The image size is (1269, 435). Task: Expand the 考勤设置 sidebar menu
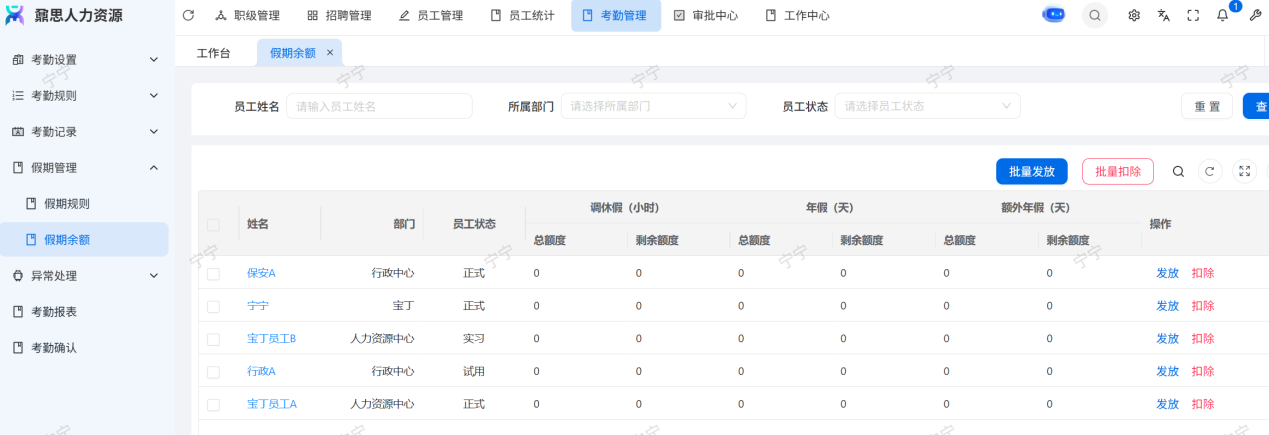[84, 60]
